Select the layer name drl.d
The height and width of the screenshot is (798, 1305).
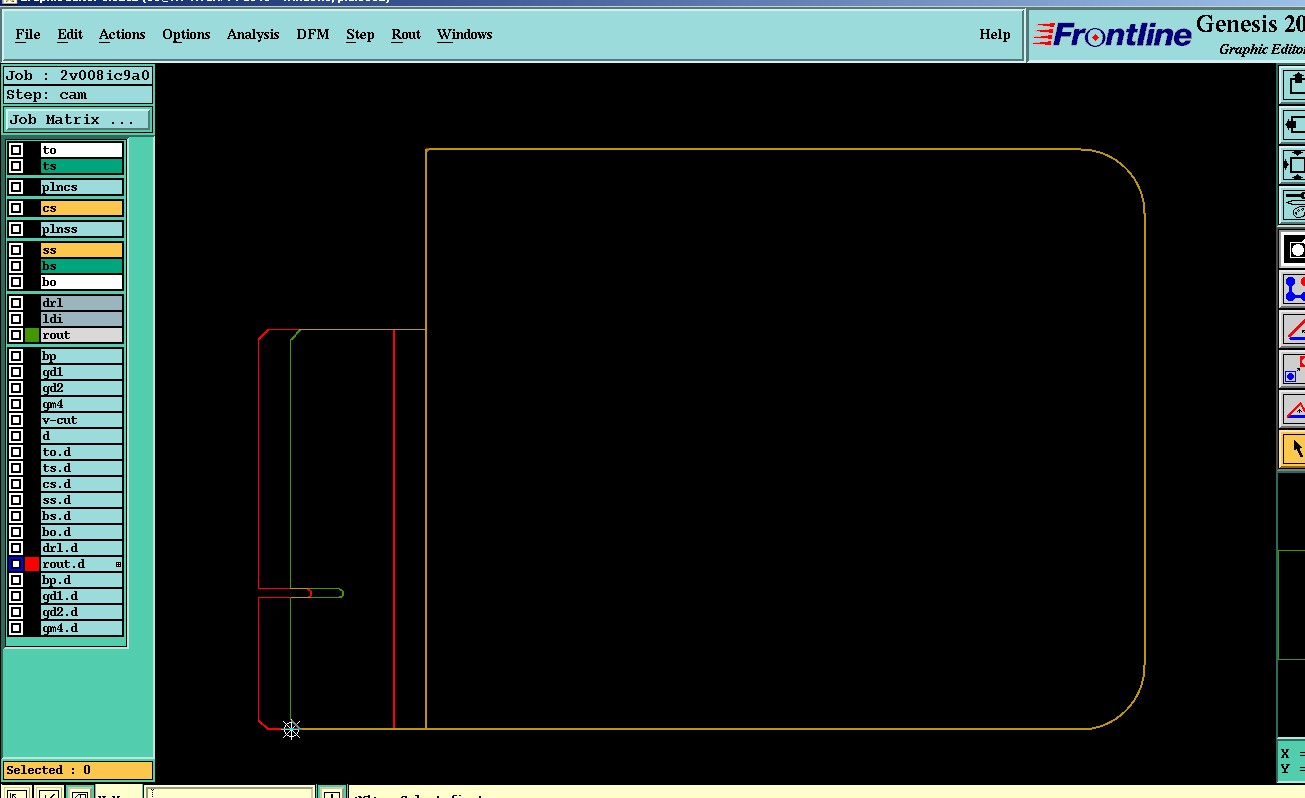[x=82, y=548]
